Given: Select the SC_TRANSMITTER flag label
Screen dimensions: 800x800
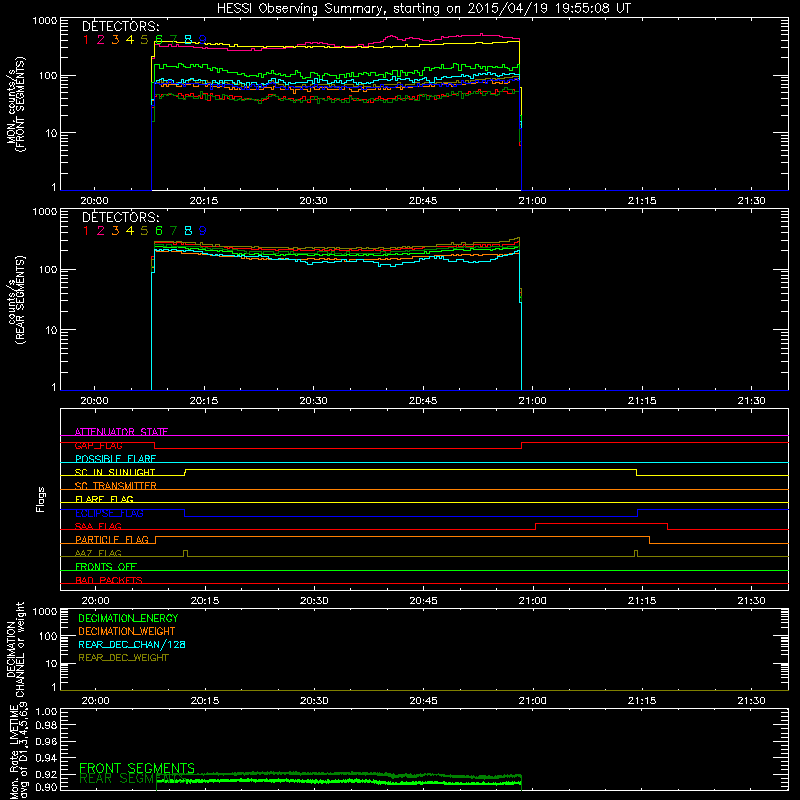Looking at the screenshot, I should pos(116,486).
